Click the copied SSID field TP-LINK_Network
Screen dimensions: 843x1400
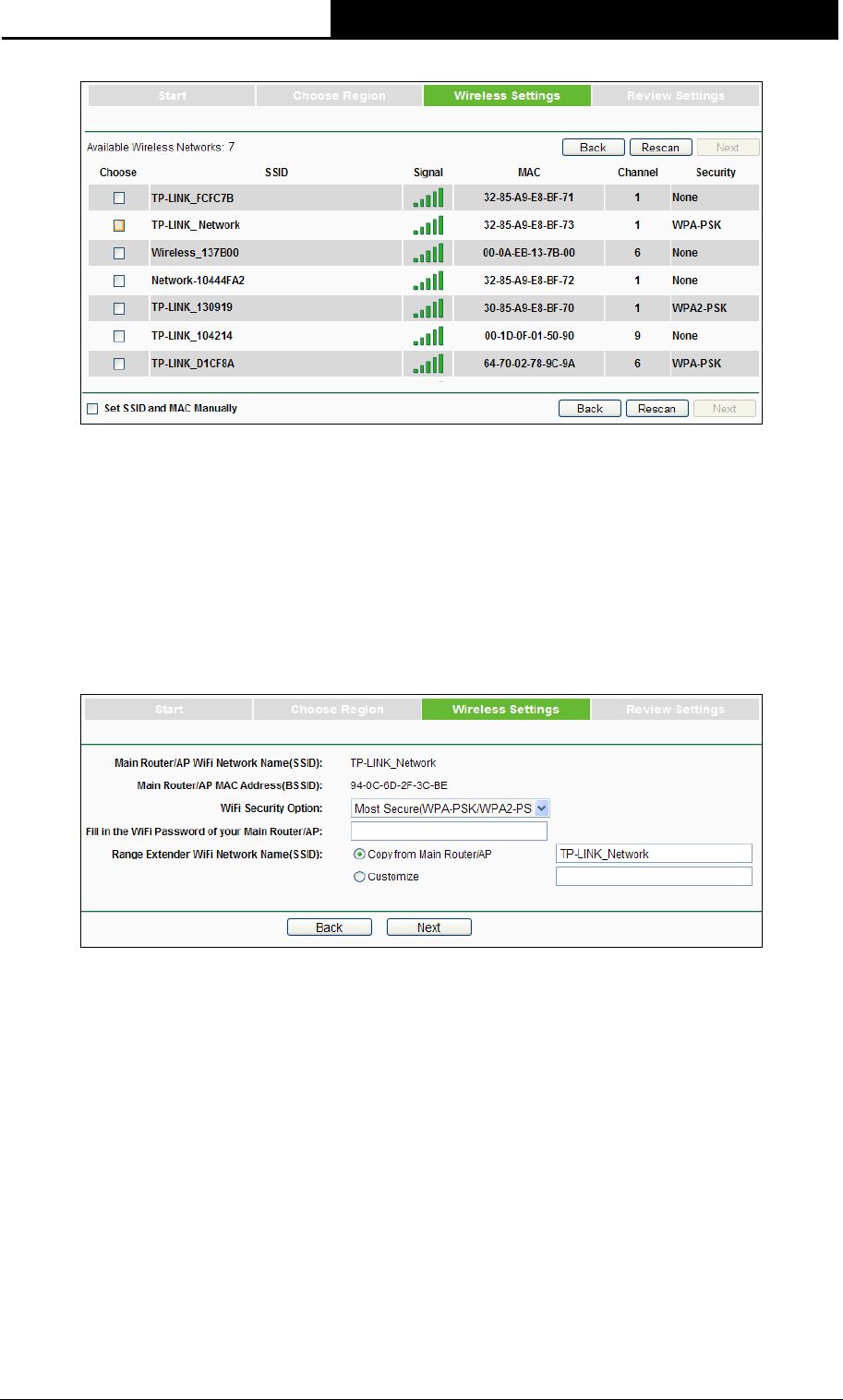pos(654,854)
